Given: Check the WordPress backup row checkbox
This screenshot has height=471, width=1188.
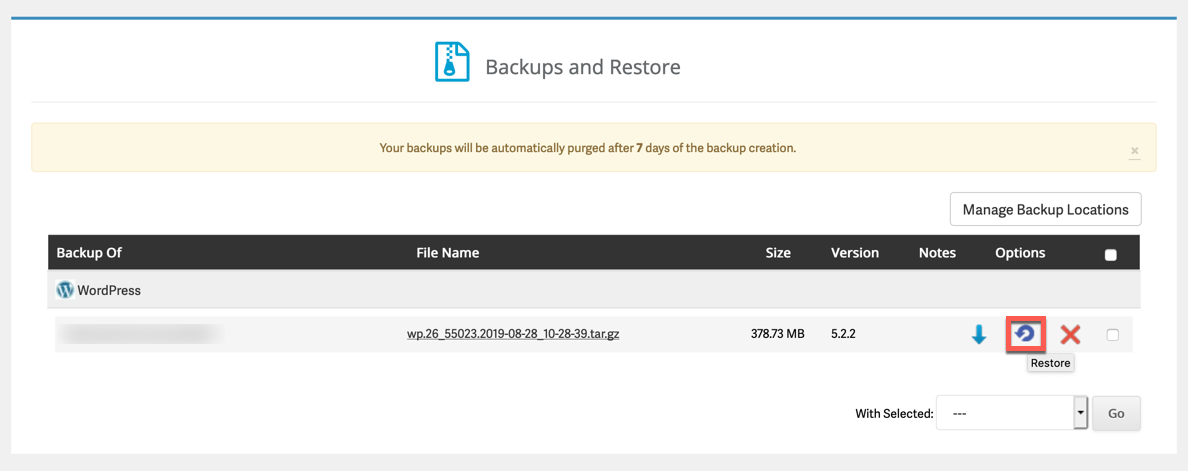Looking at the screenshot, I should 1112,335.
